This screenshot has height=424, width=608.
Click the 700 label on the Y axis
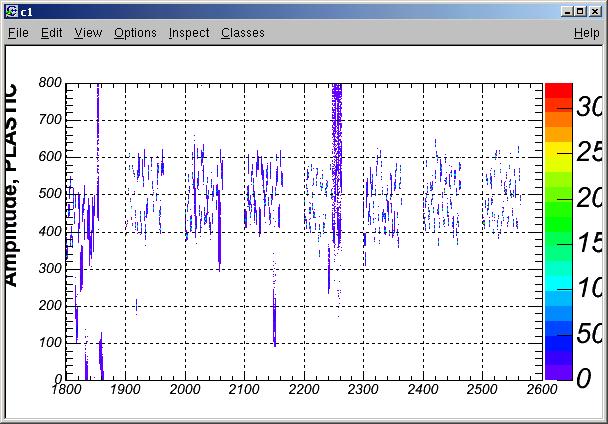coord(50,119)
